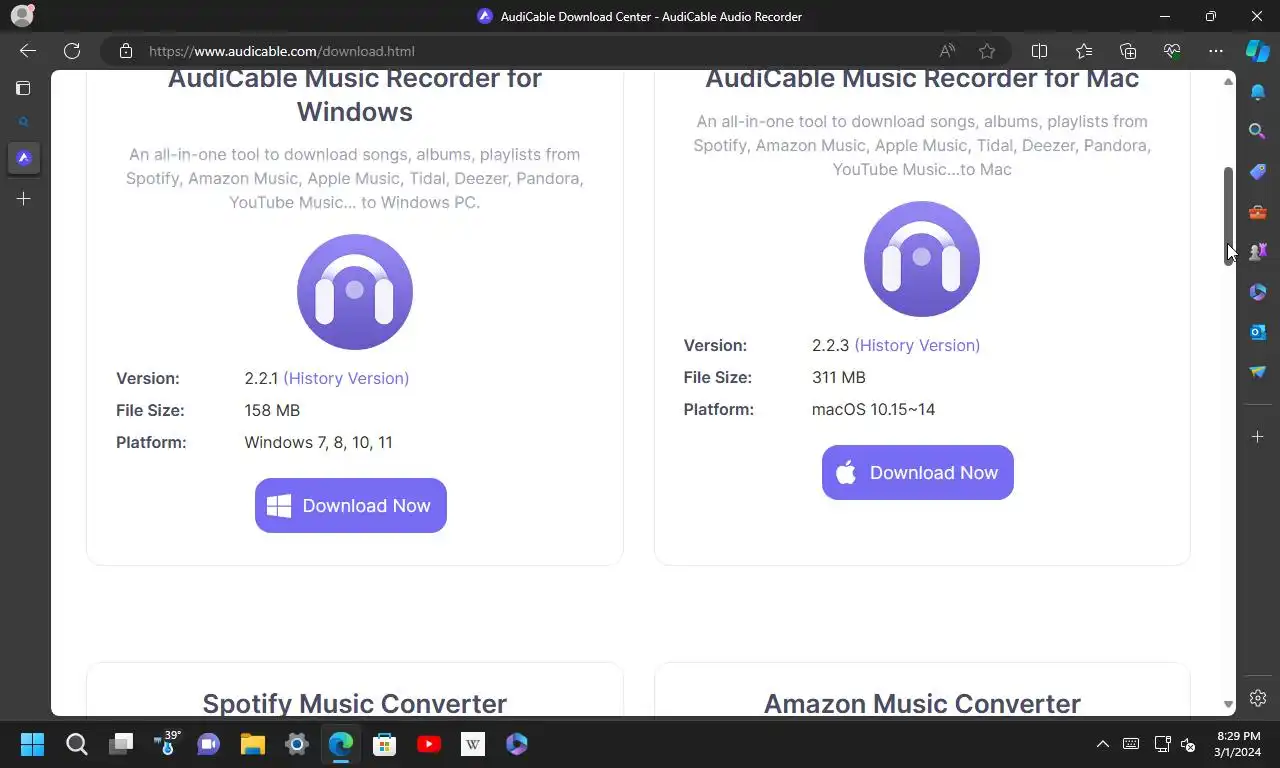This screenshot has height=768, width=1280.
Task: Open split screen view
Action: pos(1039,51)
